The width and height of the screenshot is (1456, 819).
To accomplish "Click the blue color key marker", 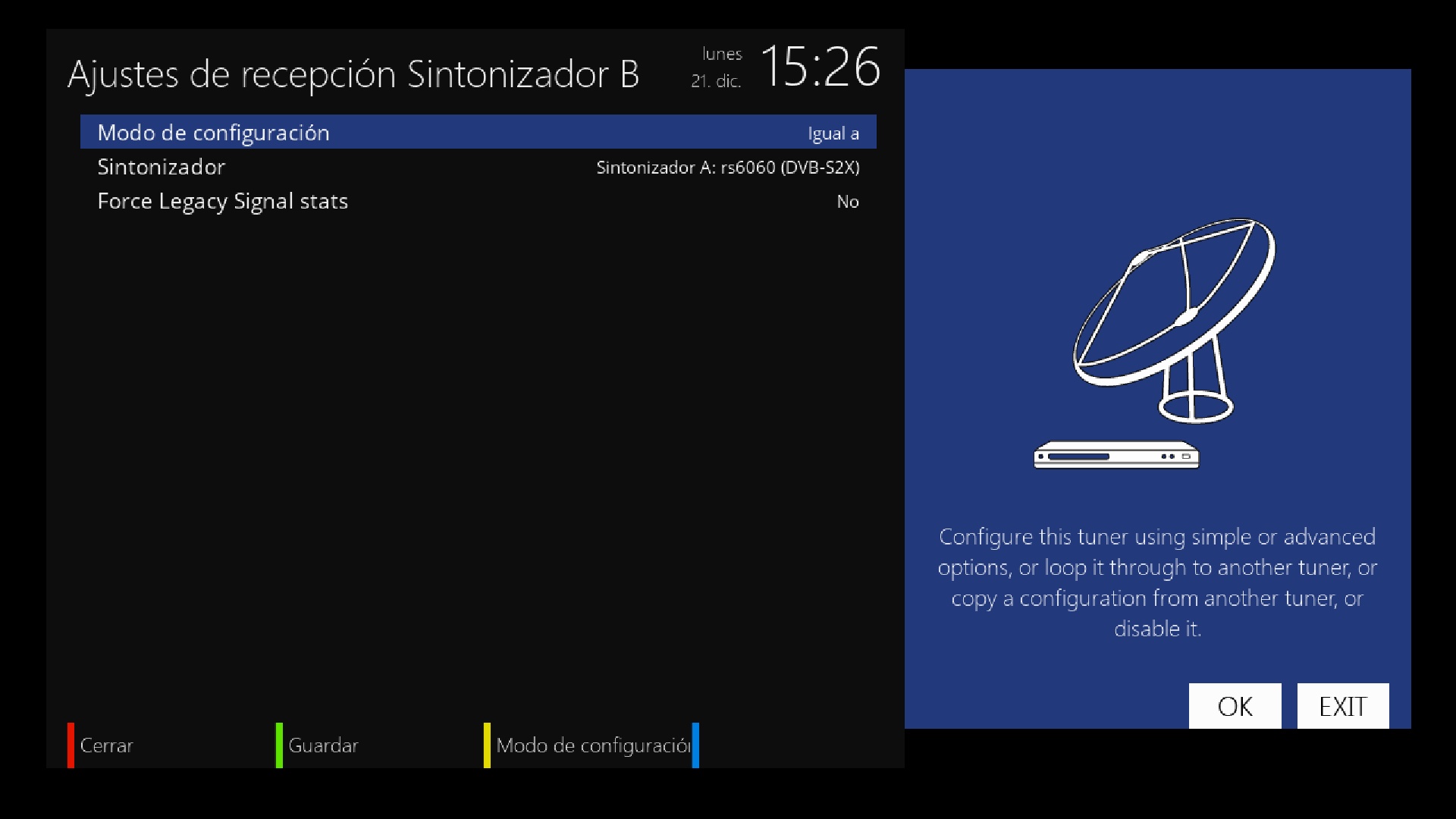I will 695,745.
